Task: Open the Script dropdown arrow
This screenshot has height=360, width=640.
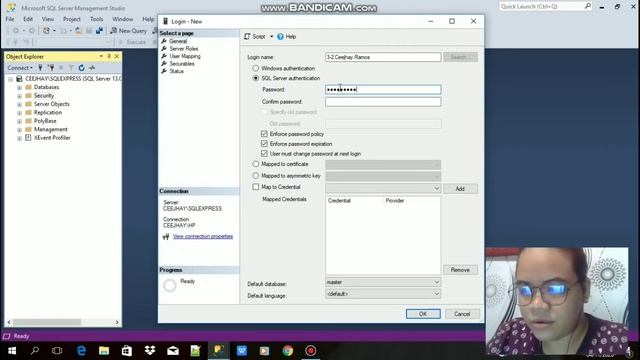Action: [271, 37]
